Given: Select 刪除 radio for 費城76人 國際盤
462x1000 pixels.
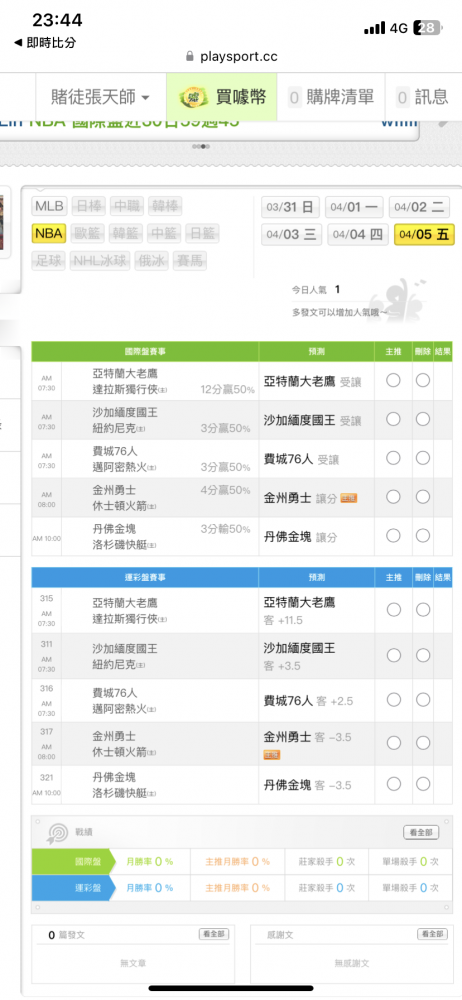Looking at the screenshot, I should point(423,458).
